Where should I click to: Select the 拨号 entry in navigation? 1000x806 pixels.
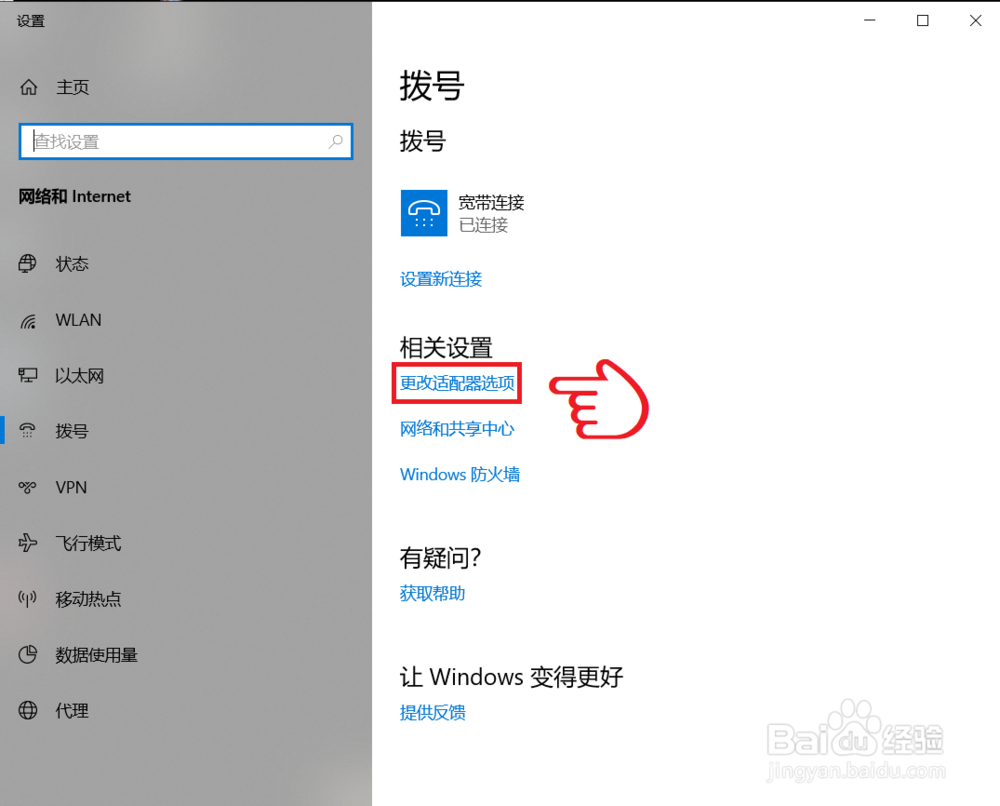pos(73,431)
